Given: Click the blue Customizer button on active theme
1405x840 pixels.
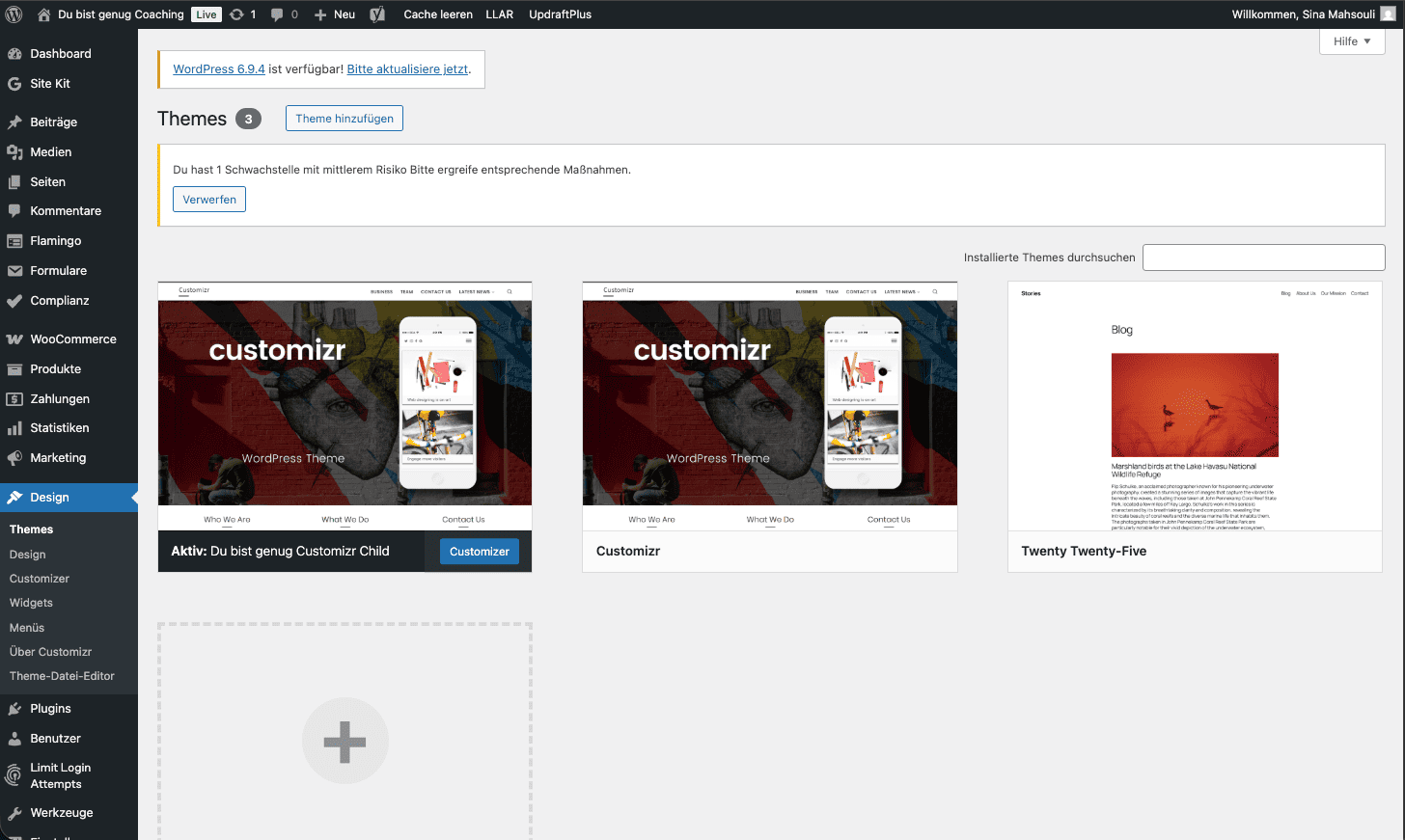Looking at the screenshot, I should [480, 552].
